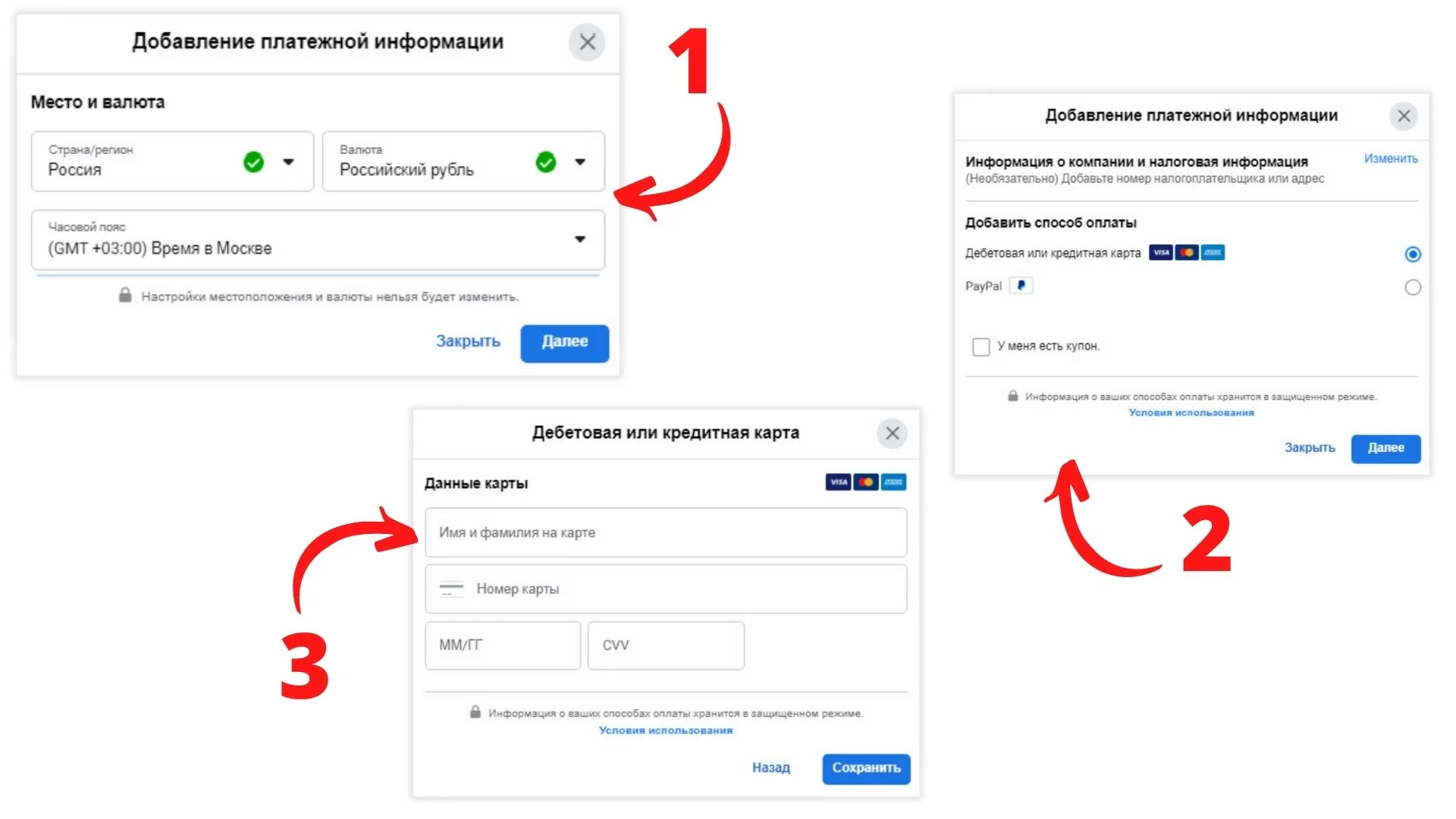Click the cardholder name input field
Viewport: 1456px width, 819px height.
(666, 532)
